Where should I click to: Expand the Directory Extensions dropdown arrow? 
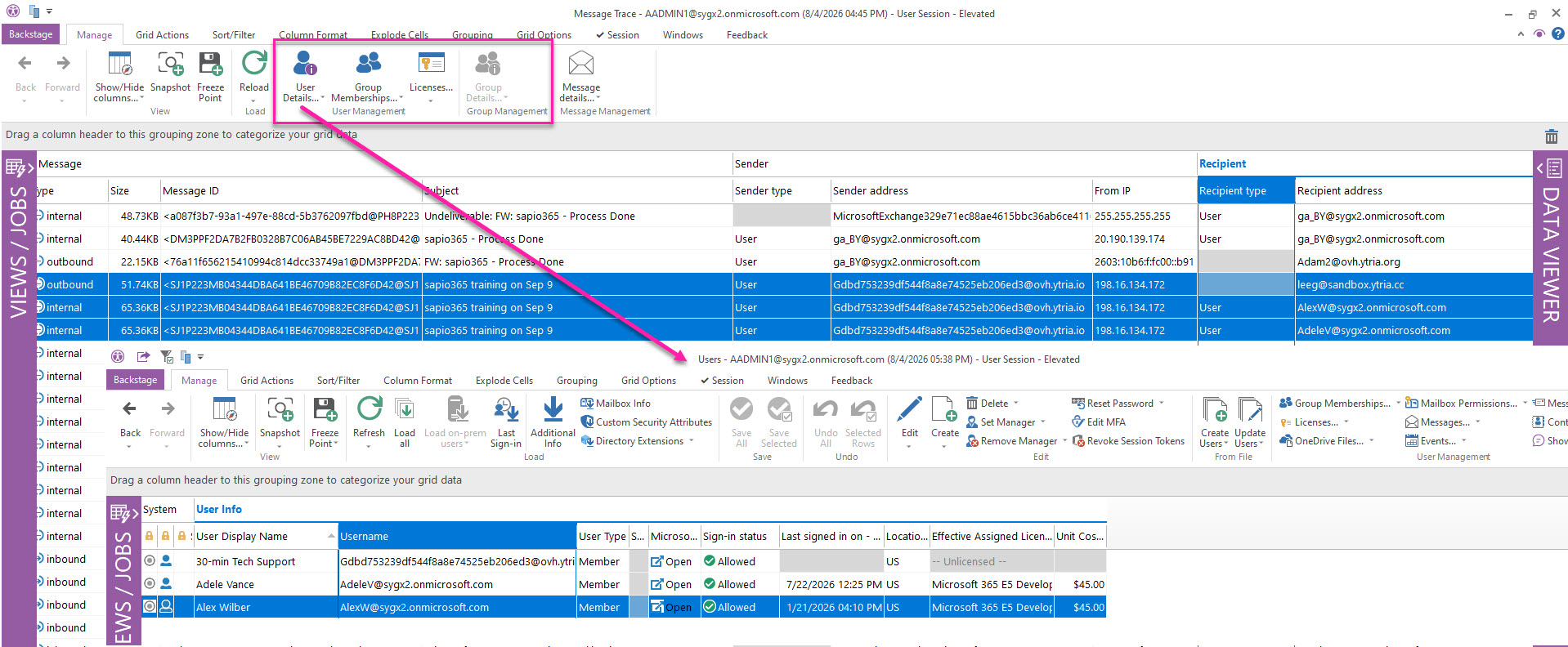(x=692, y=441)
